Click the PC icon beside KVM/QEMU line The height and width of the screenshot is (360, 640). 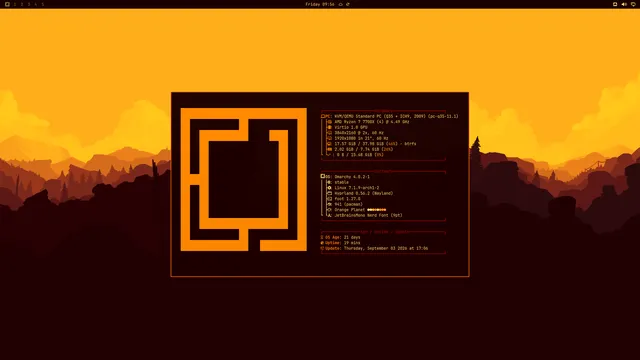[323, 116]
